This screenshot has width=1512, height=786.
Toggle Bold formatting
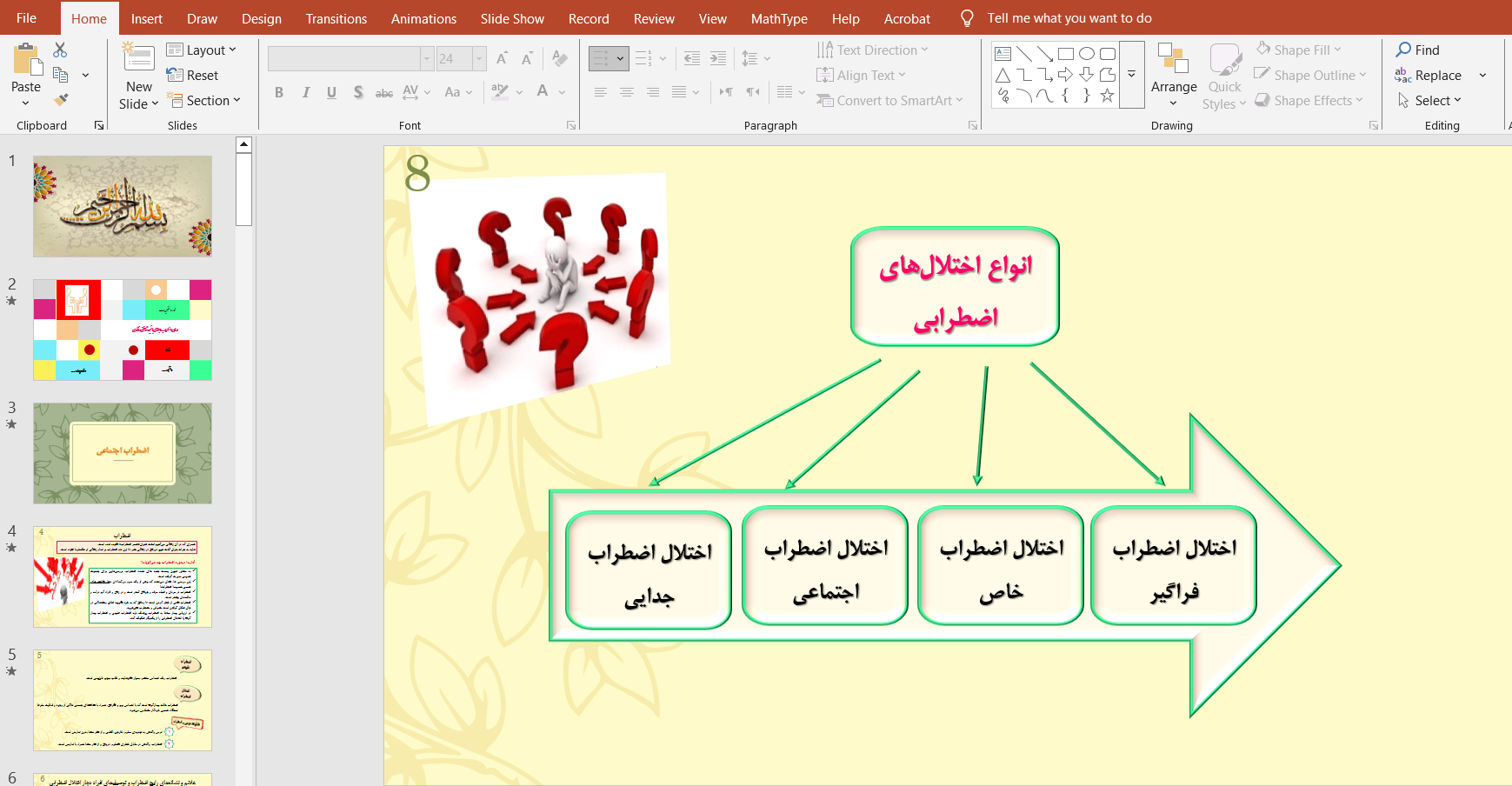(279, 92)
